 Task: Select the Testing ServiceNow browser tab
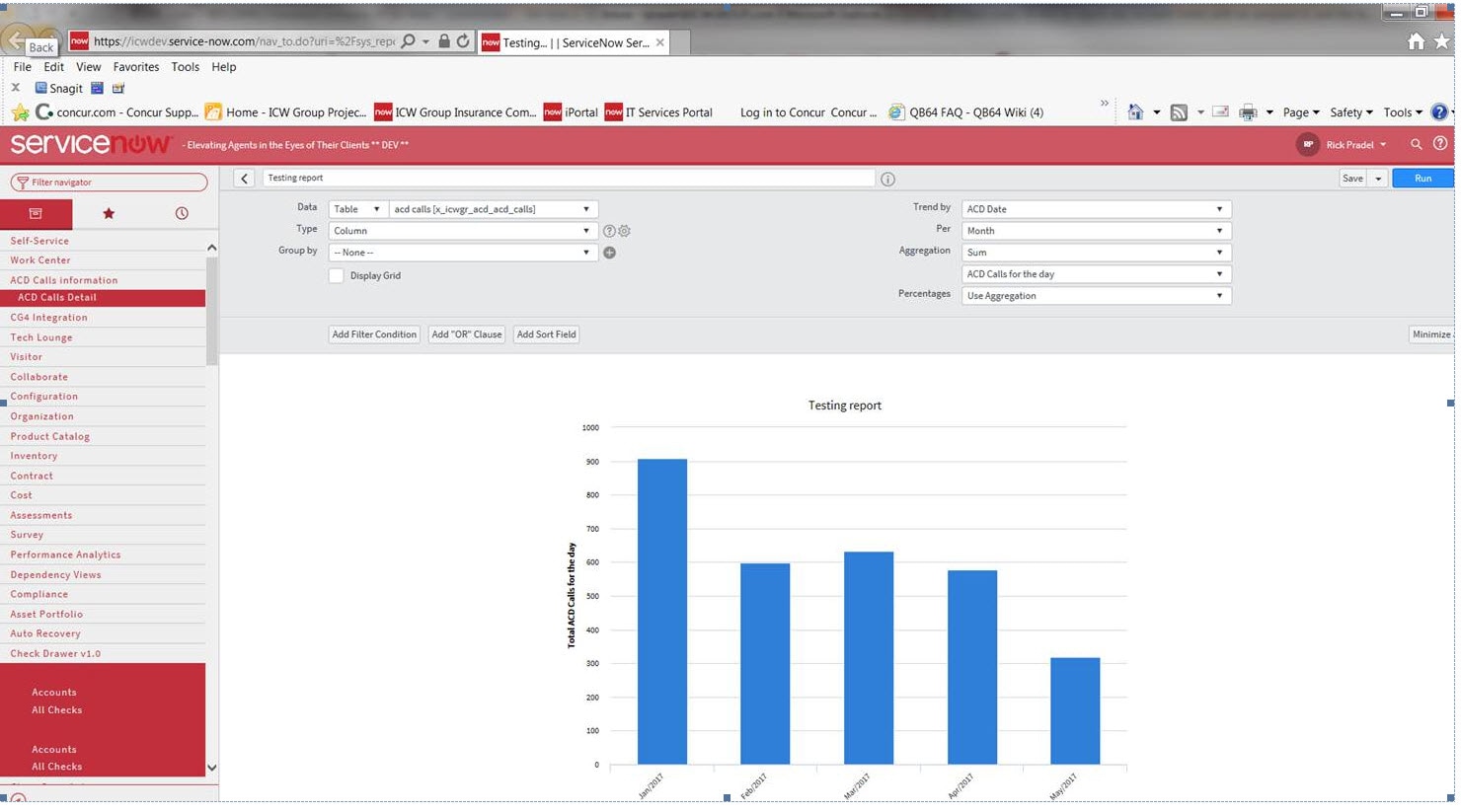[574, 42]
